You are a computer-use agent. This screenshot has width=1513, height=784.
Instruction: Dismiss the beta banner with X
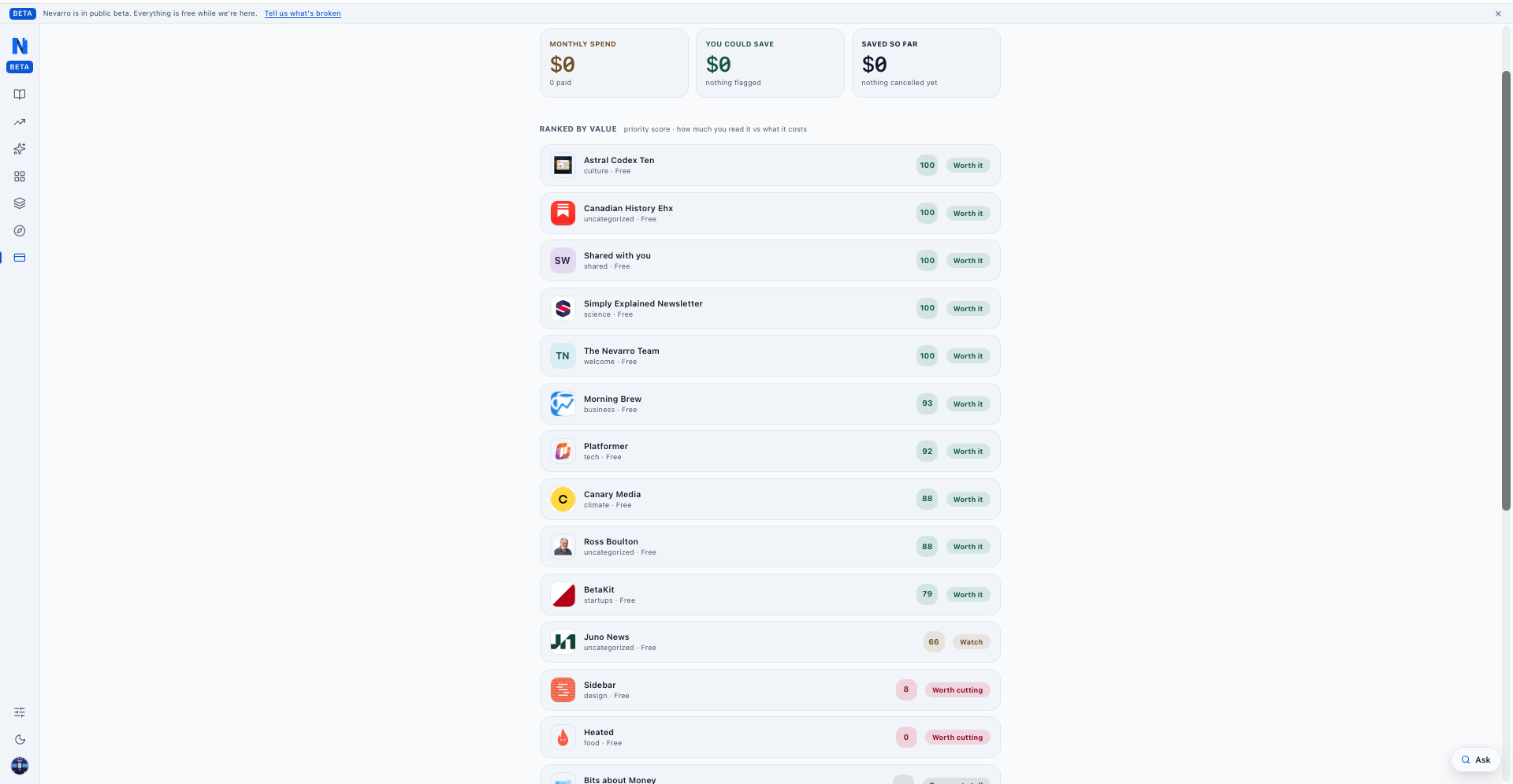[x=1498, y=13]
